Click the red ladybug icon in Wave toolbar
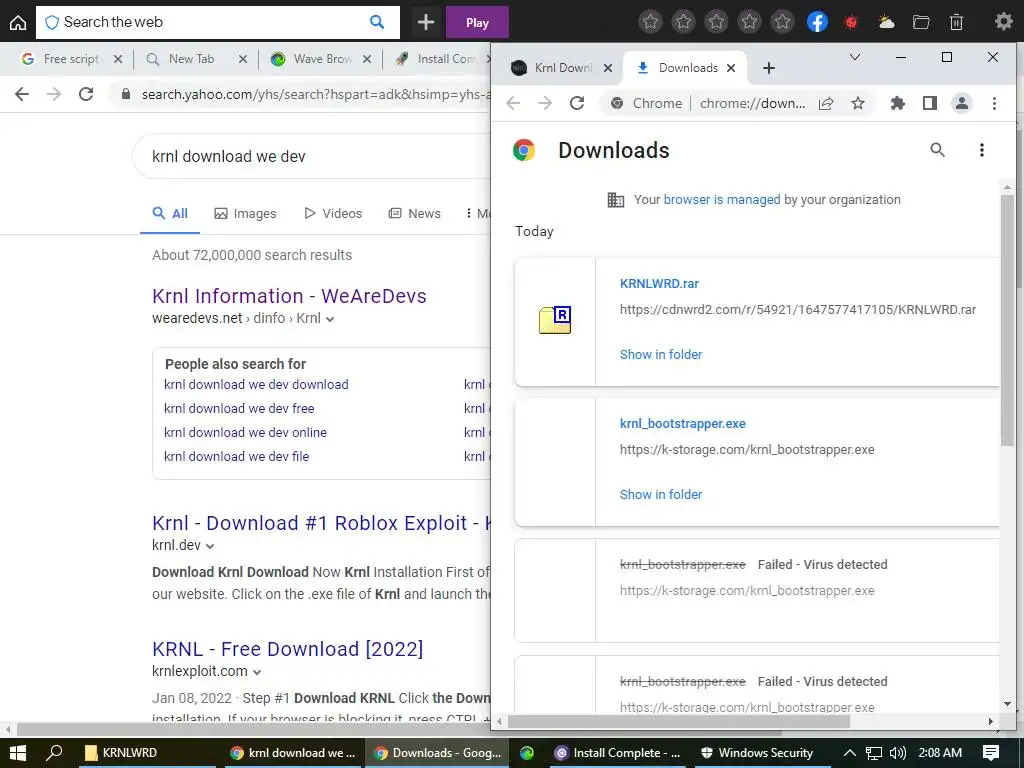1024x768 pixels. point(851,22)
